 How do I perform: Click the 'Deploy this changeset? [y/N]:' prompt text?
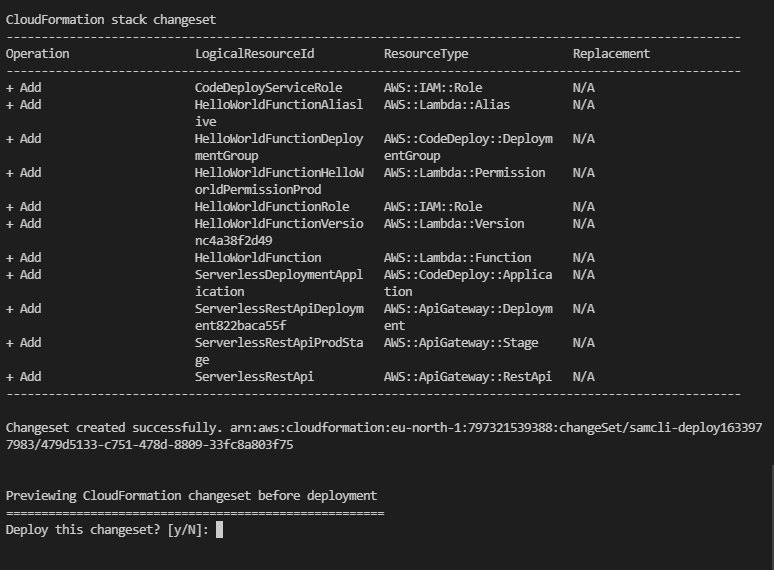(107, 530)
